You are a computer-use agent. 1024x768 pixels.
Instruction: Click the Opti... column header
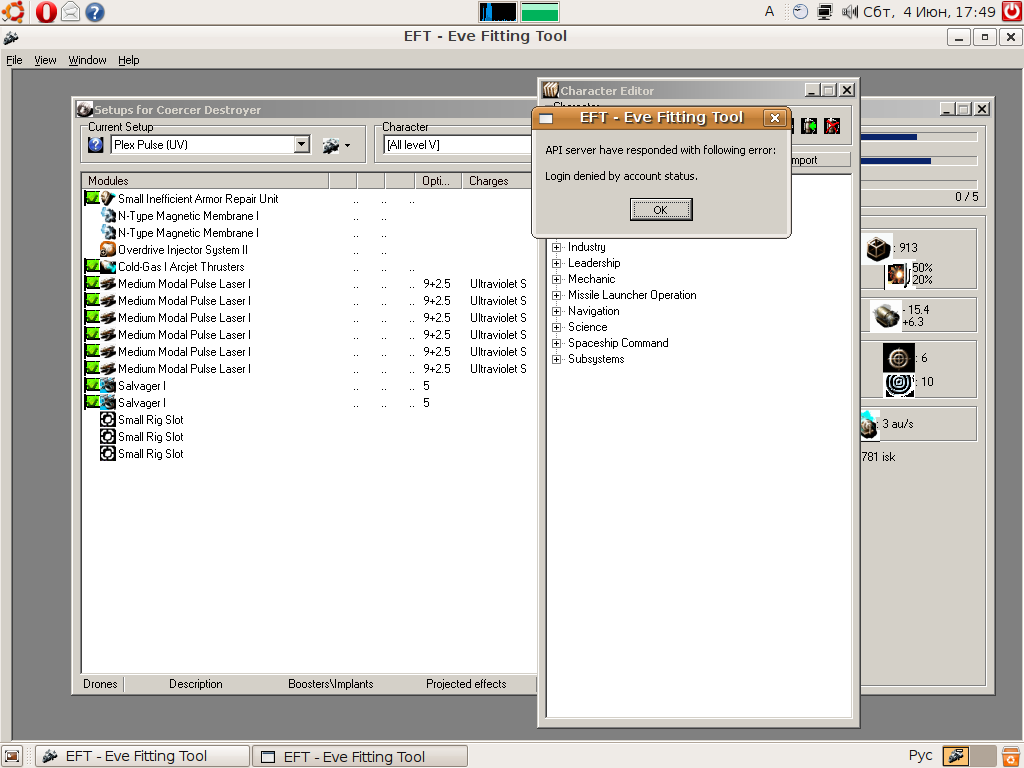tap(438, 181)
